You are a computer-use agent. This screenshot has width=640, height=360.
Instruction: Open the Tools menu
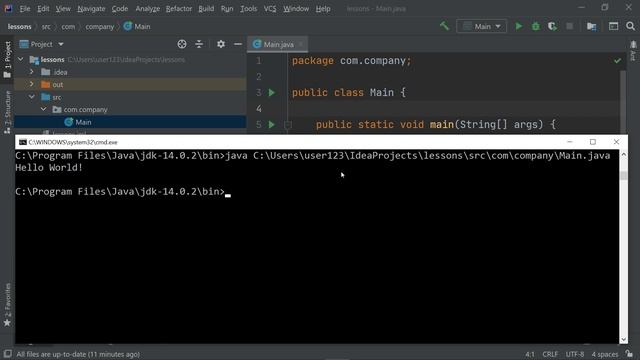coord(248,9)
